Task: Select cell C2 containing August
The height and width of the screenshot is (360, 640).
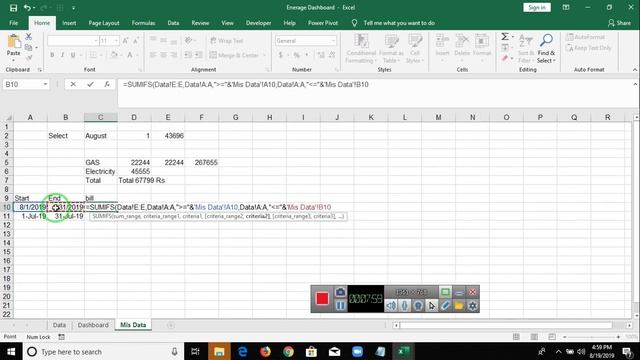Action: (101, 136)
